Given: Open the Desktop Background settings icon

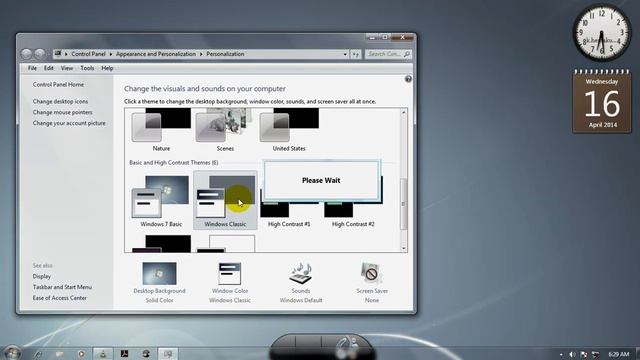Looking at the screenshot, I should (160, 273).
